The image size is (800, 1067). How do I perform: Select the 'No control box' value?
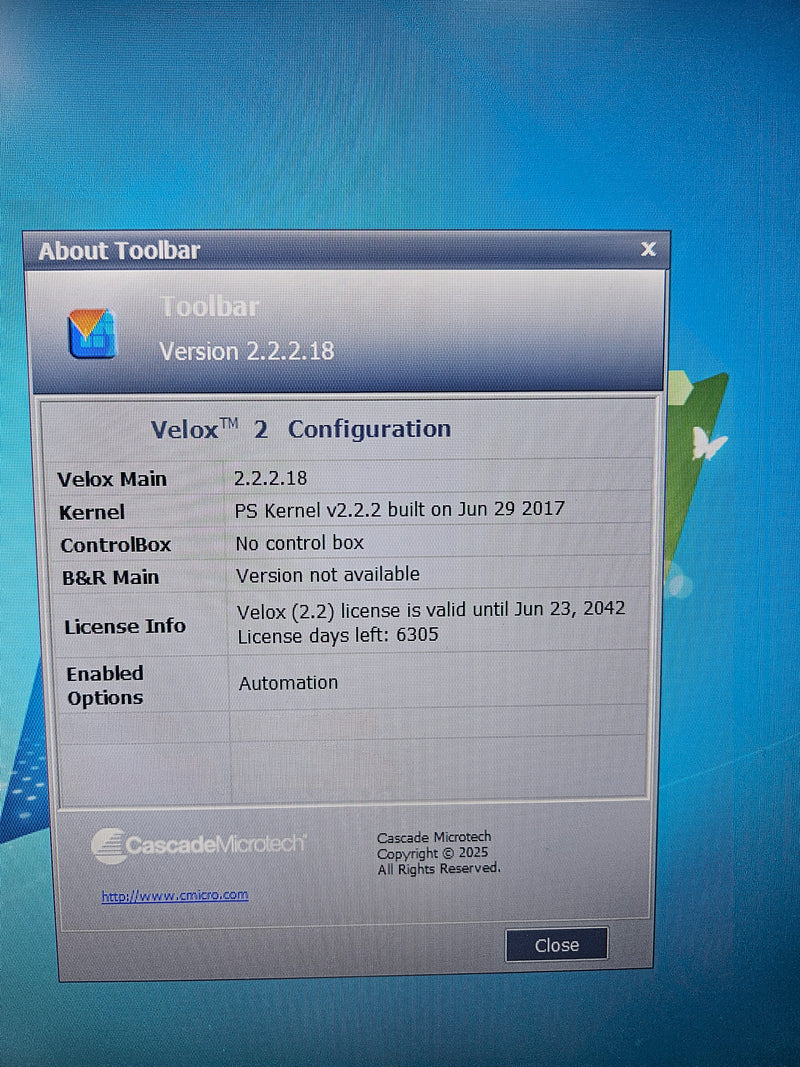point(300,543)
